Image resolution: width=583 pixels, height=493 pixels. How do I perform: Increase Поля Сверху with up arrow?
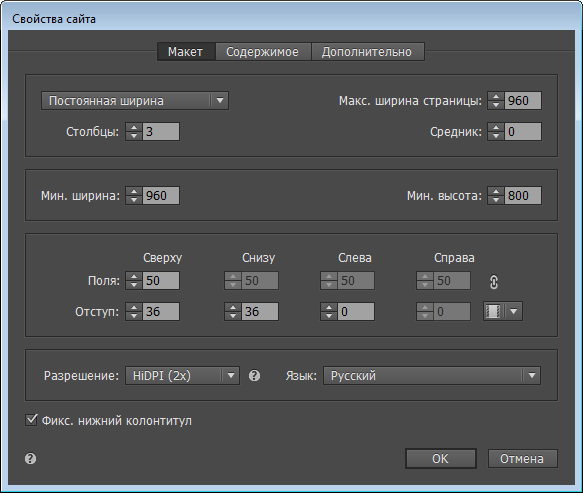(x=134, y=277)
